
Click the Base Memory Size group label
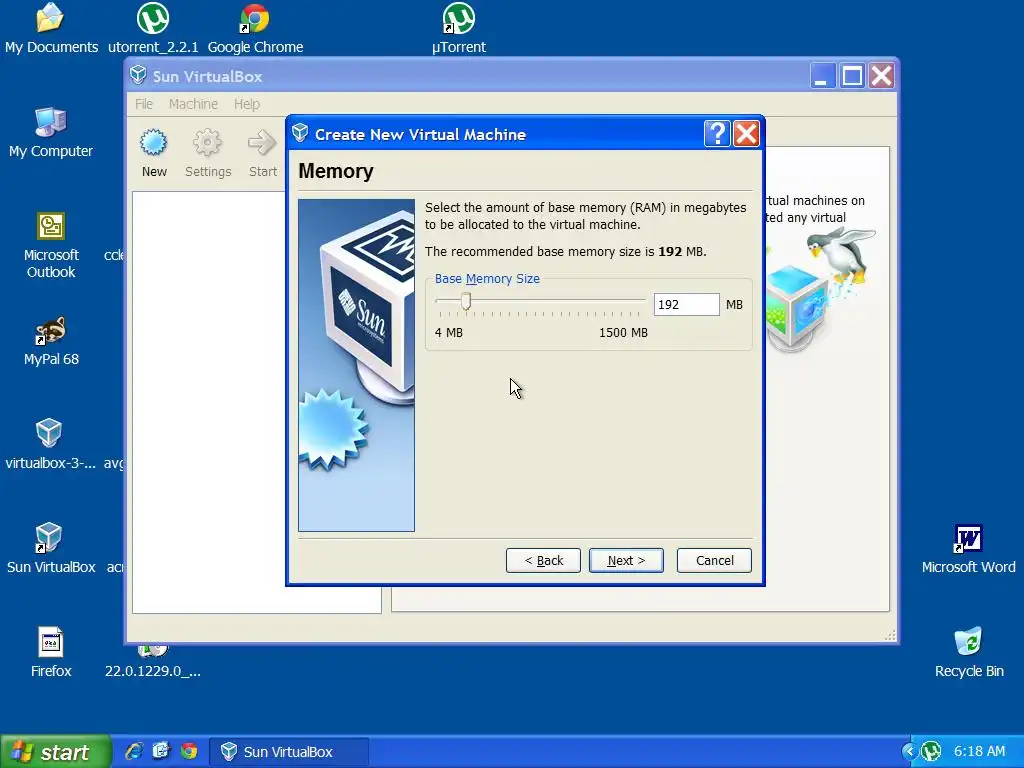[487, 278]
